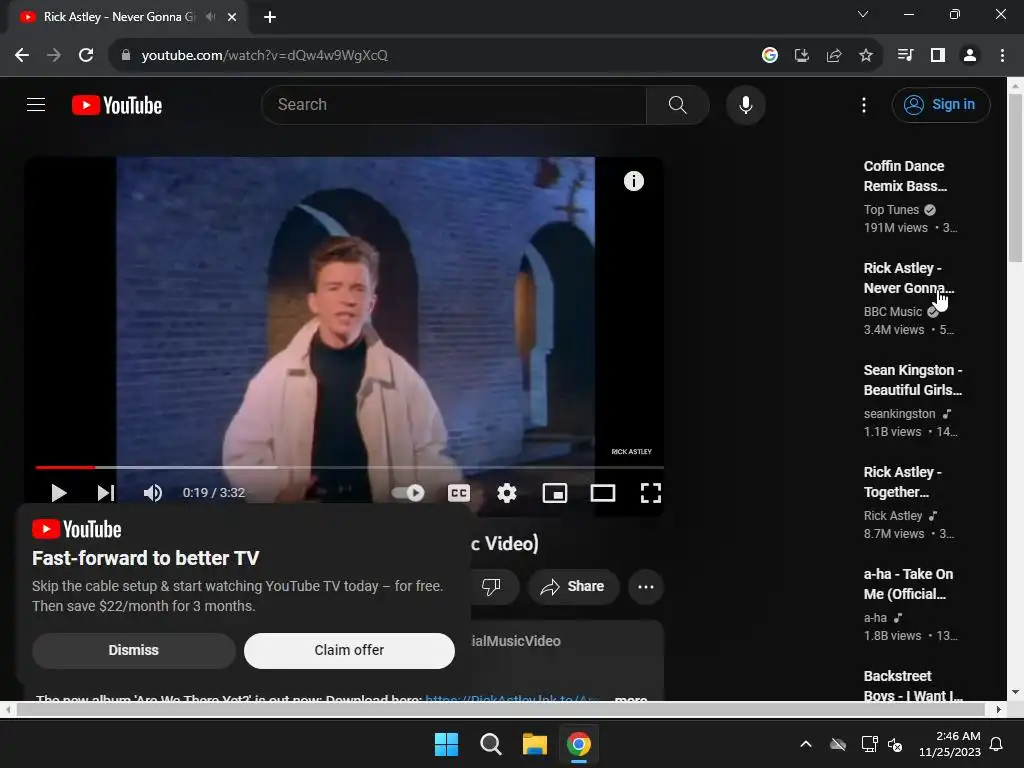Image resolution: width=1024 pixels, height=768 pixels.
Task: Open Windows Start menu
Action: pos(447,744)
